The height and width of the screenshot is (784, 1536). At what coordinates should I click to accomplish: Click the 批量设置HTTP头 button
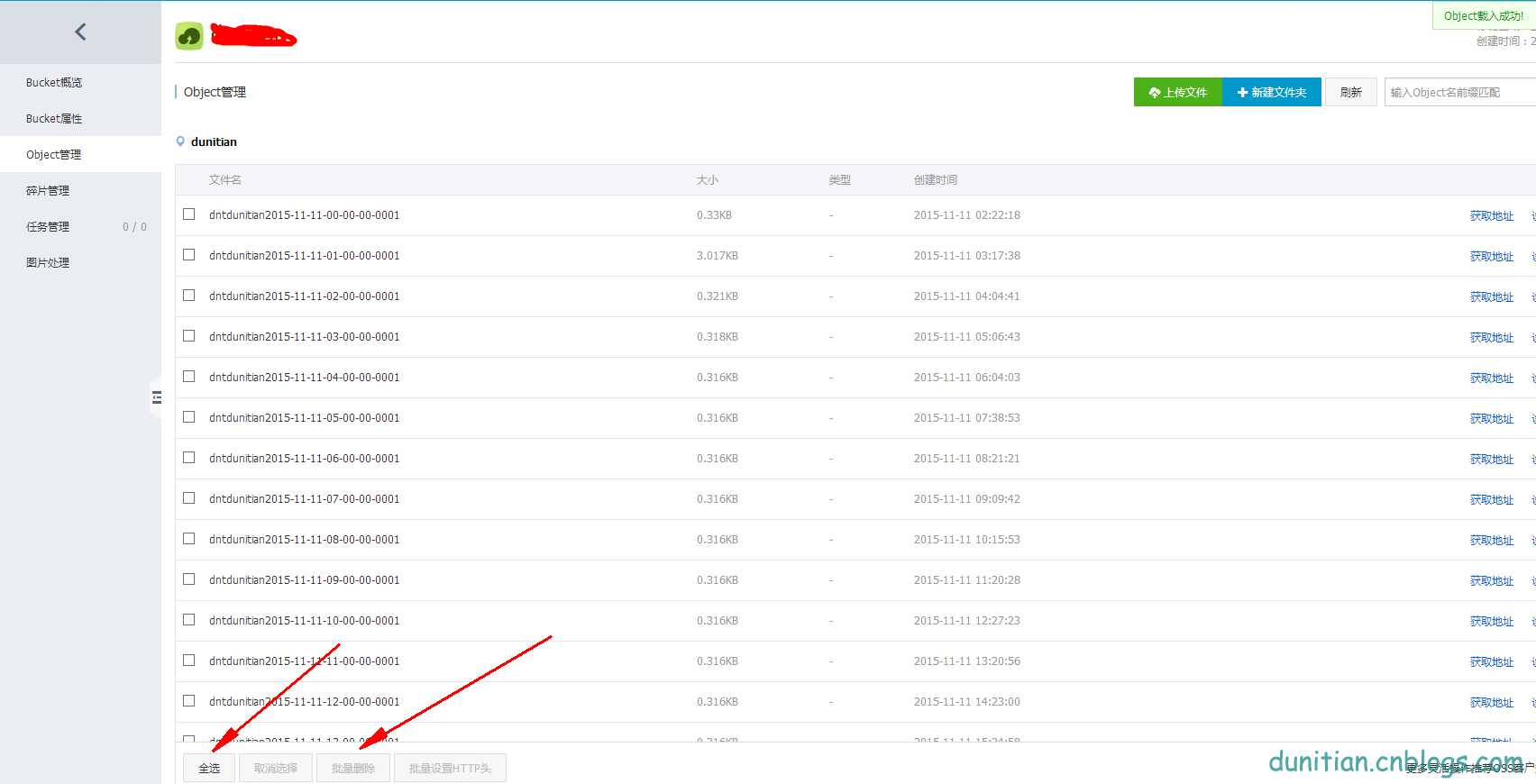pos(450,768)
